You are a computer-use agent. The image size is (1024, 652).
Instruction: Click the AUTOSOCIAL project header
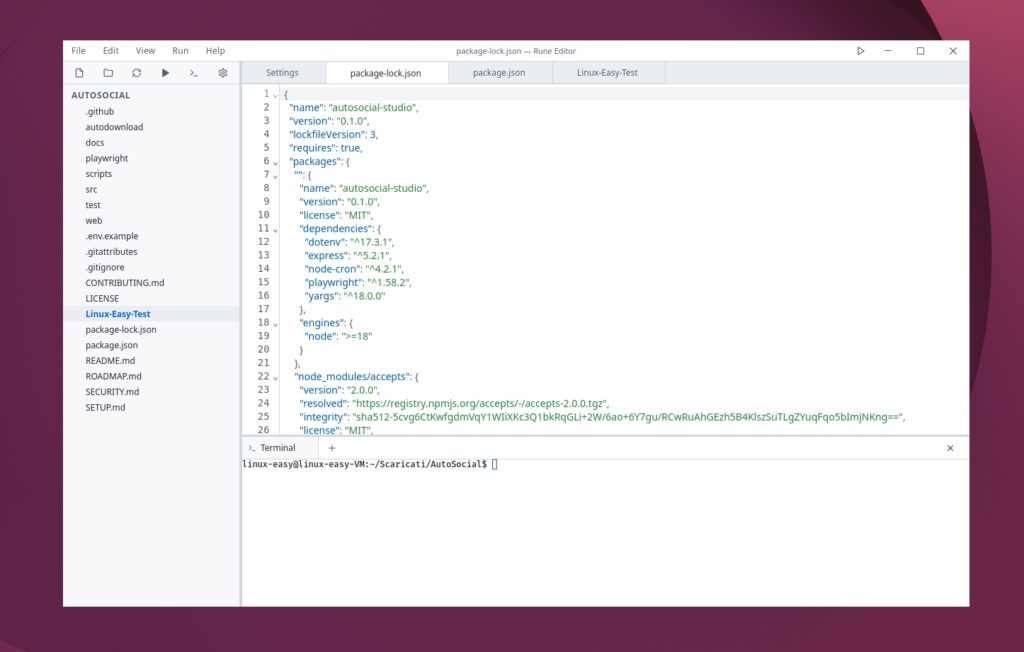pyautogui.click(x=101, y=95)
